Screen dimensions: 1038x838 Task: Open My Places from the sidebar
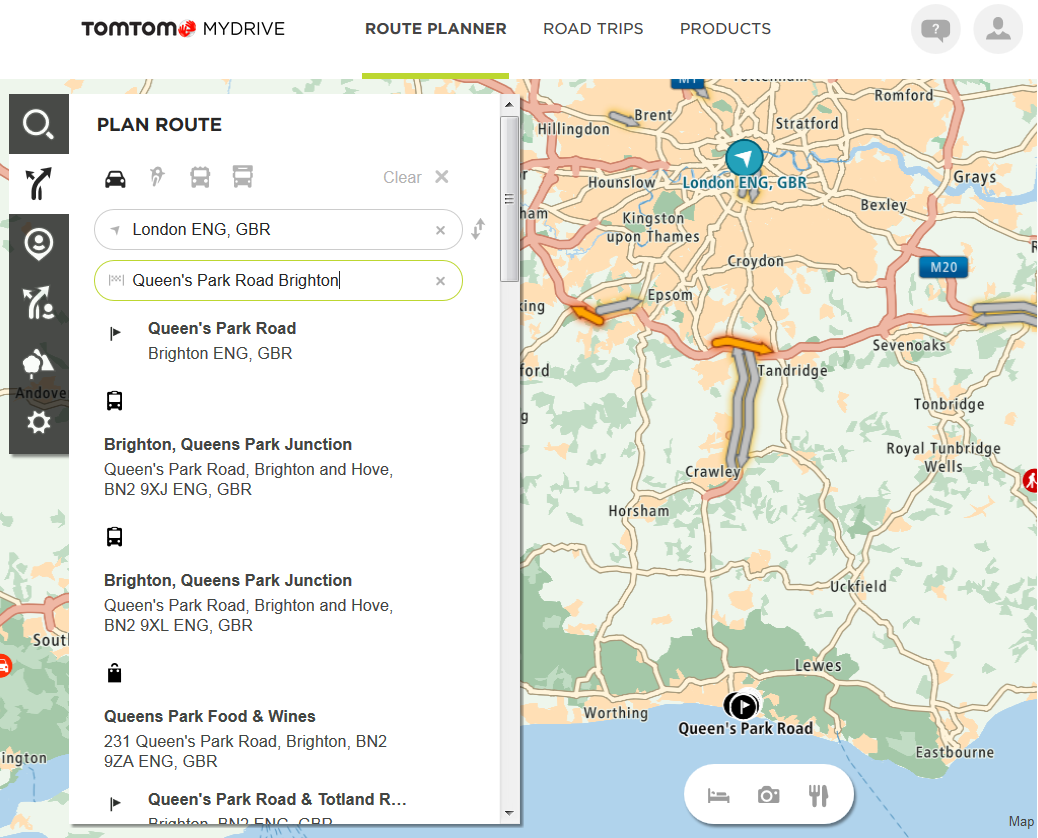point(38,244)
